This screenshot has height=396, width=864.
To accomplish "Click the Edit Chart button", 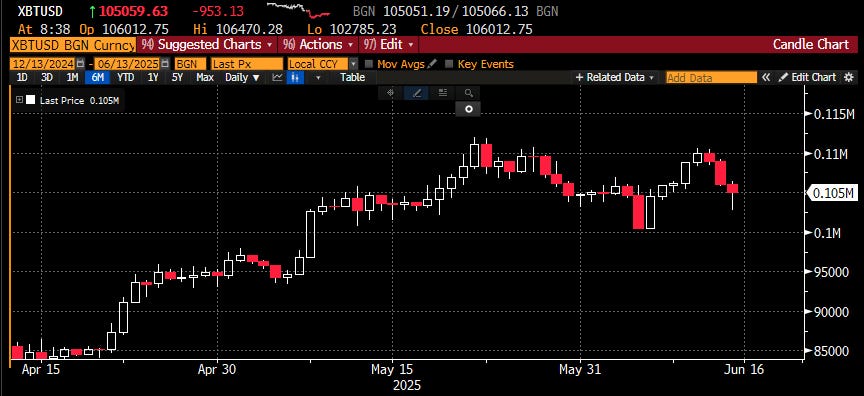I will [x=807, y=78].
